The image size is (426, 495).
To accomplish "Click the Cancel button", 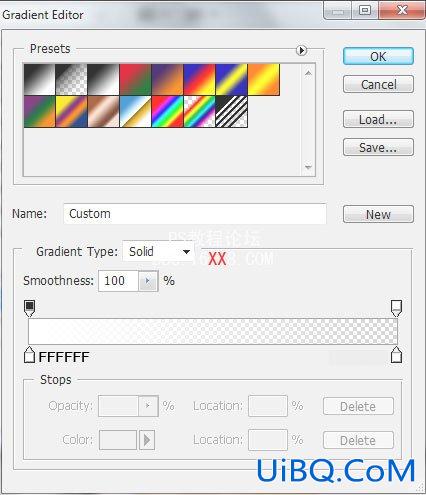I will (378, 84).
